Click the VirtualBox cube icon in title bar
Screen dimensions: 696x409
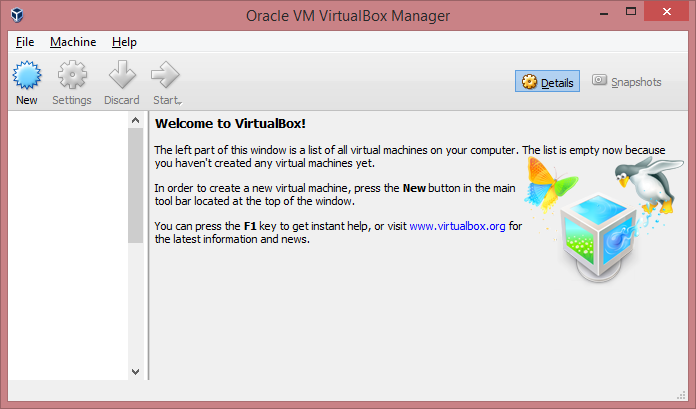(17, 15)
